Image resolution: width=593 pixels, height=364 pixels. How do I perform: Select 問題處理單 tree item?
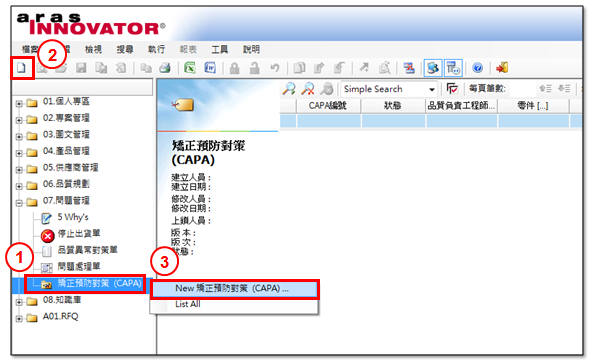point(79,267)
